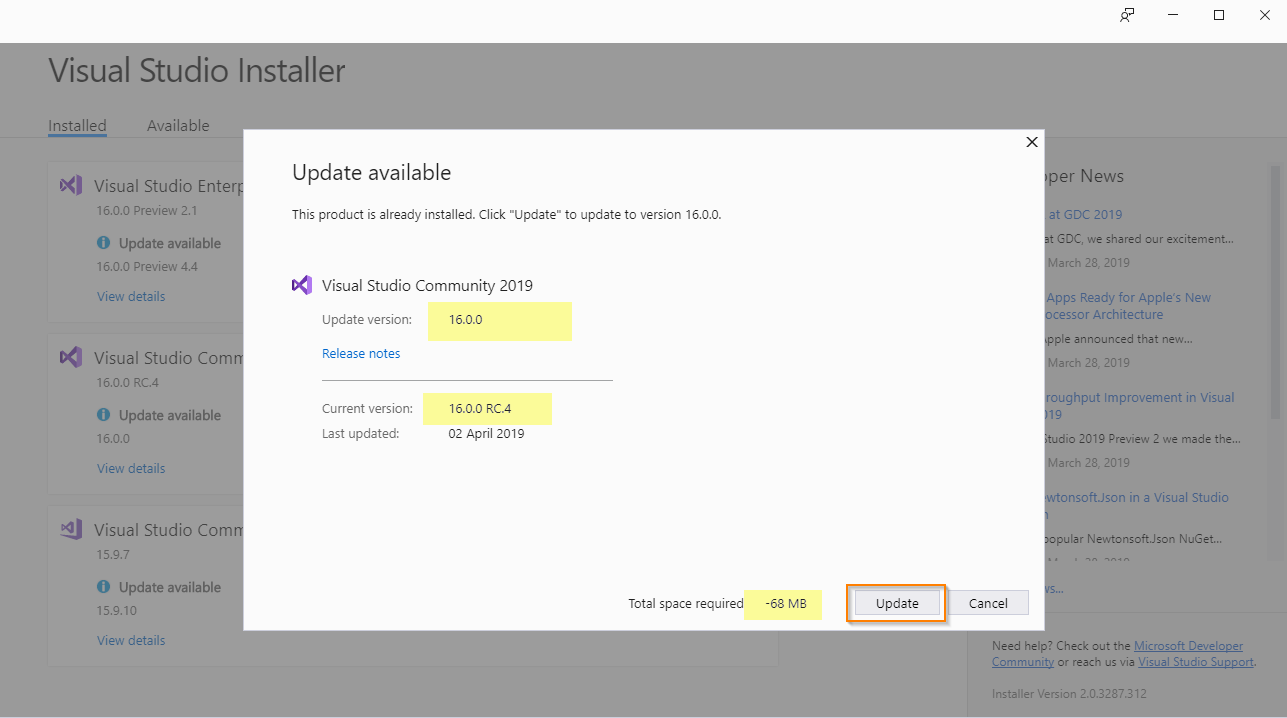Open the Release notes link
The image size is (1287, 718).
[361, 353]
